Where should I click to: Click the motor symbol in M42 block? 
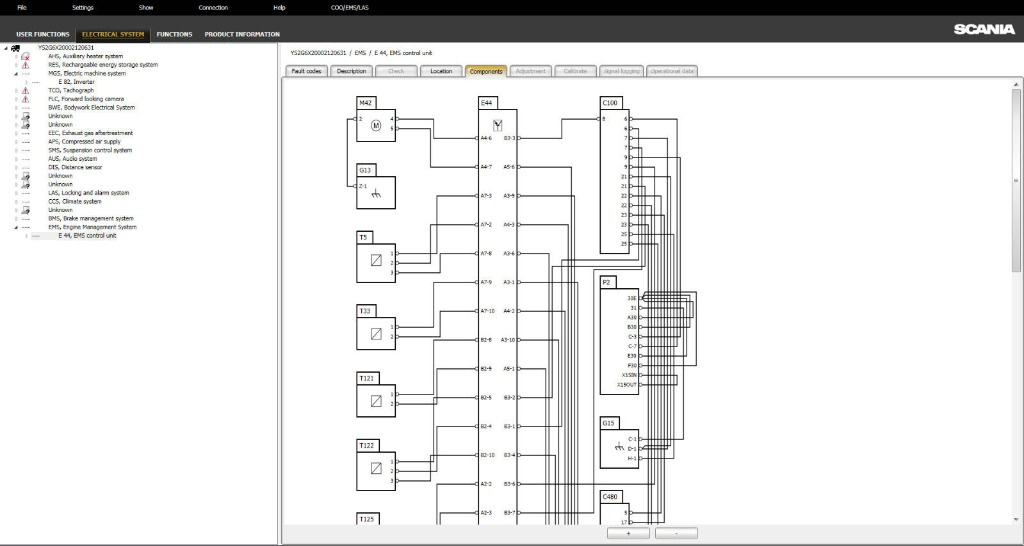point(376,125)
